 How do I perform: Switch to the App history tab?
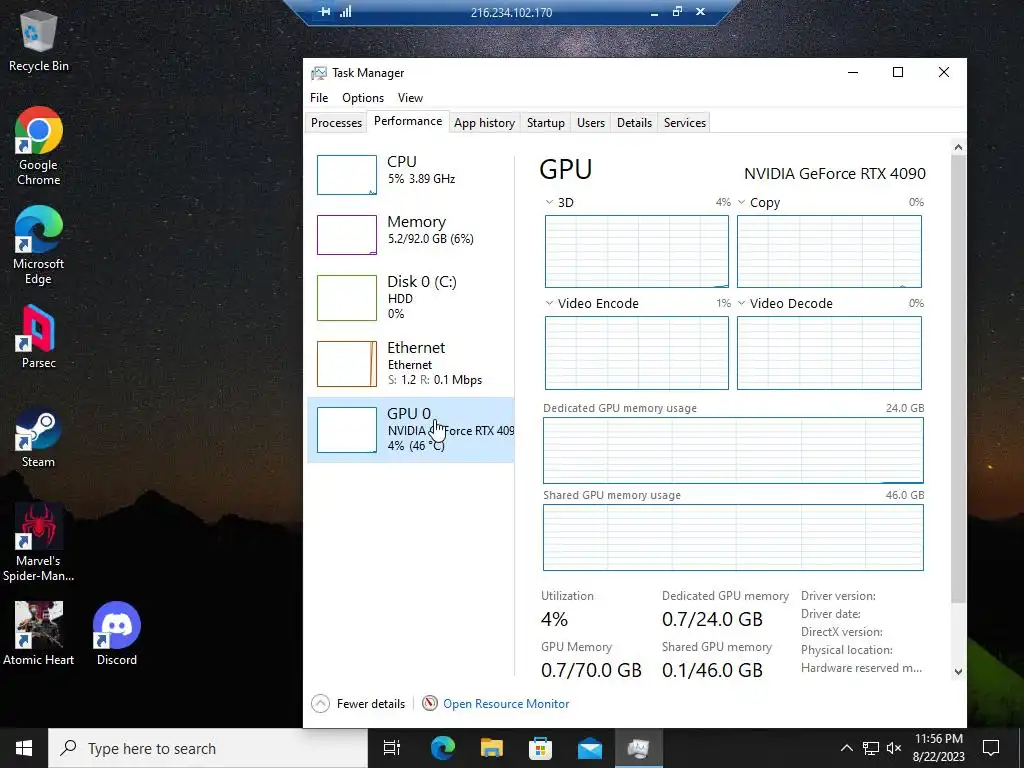point(485,123)
